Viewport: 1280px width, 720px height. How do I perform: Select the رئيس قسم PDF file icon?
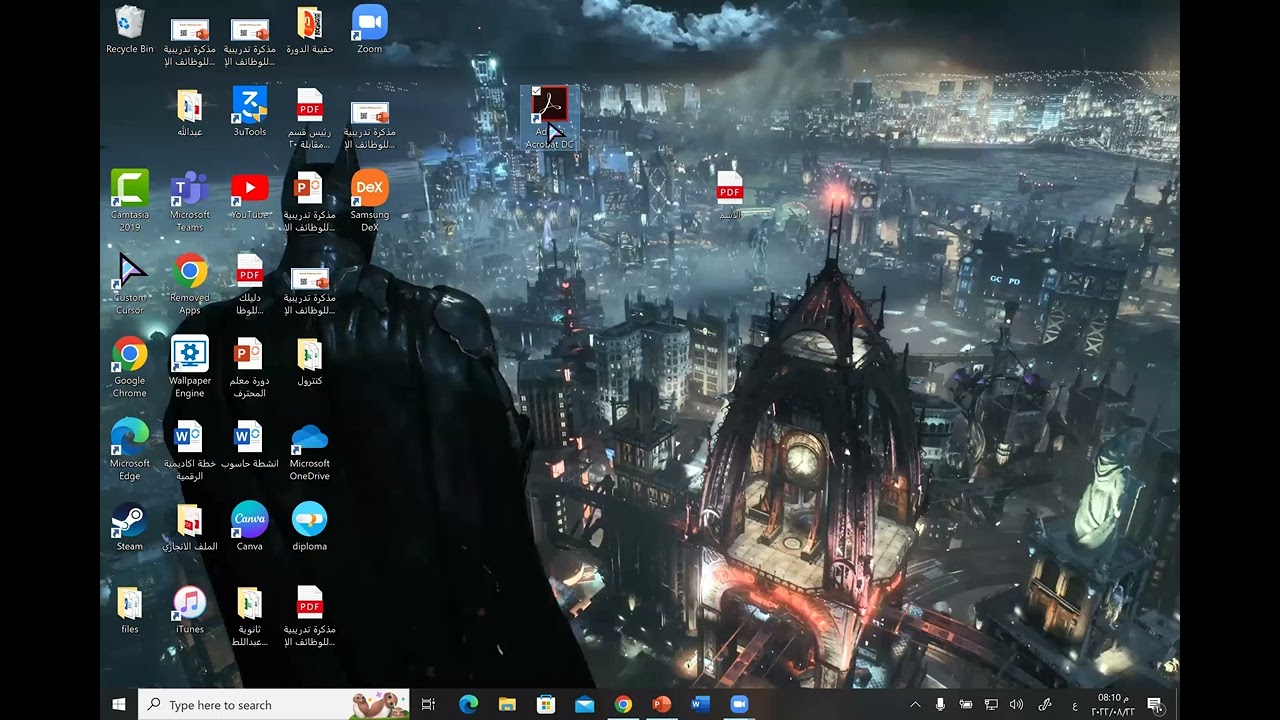pyautogui.click(x=310, y=119)
